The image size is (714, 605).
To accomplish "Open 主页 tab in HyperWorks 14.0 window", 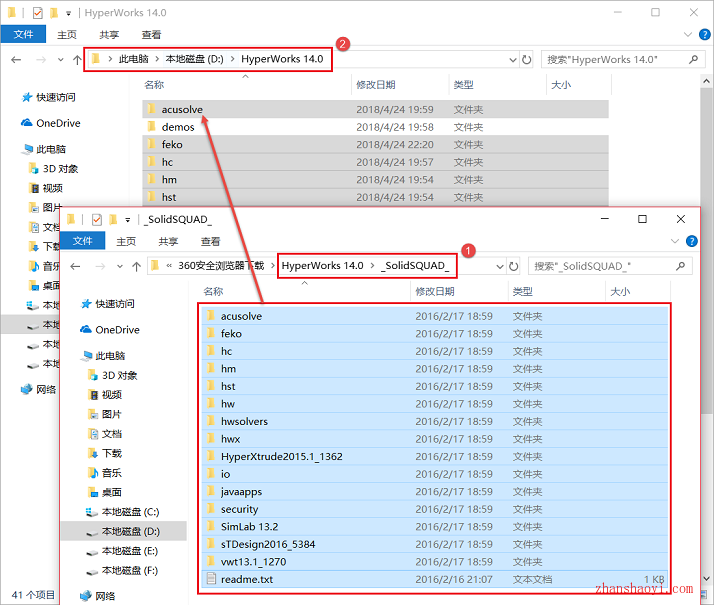I will click(67, 35).
